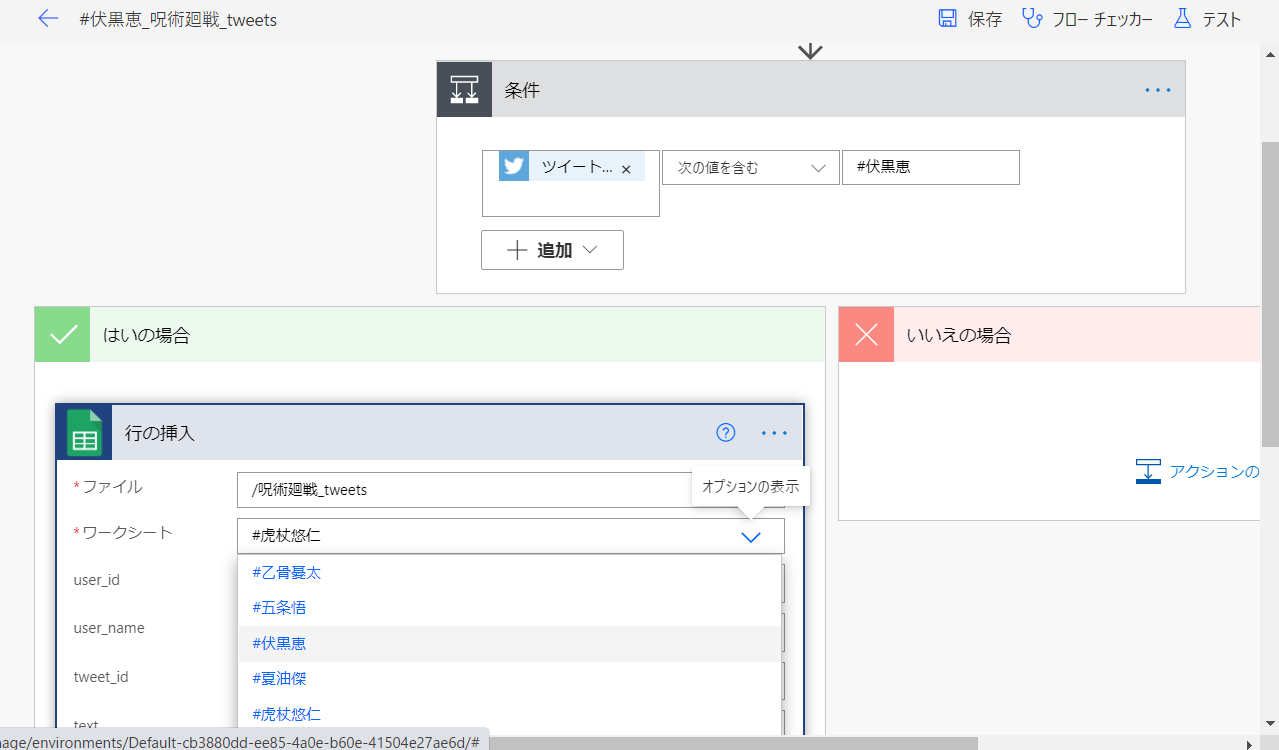The height and width of the screenshot is (750, 1279).
Task: Select the Twitter ツイート dynamic token
Action: coord(572,167)
